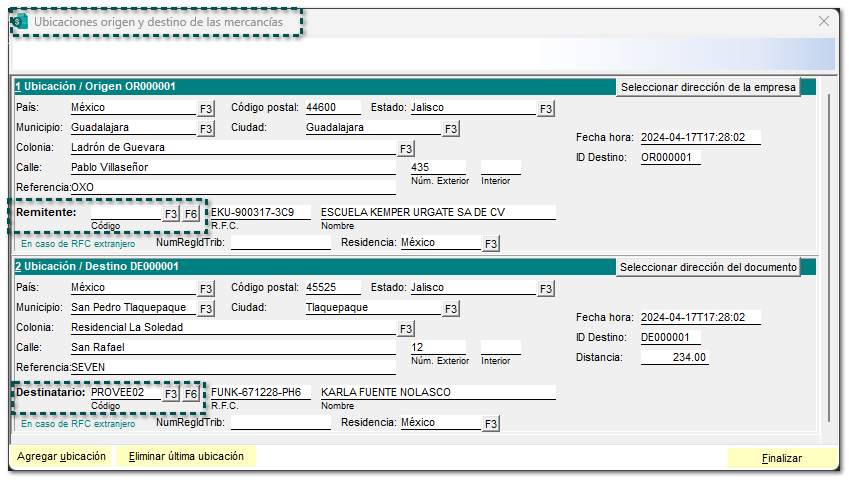The width and height of the screenshot is (849, 480).
Task: Click Seleccionar dirección del documento button
Action: click(708, 267)
